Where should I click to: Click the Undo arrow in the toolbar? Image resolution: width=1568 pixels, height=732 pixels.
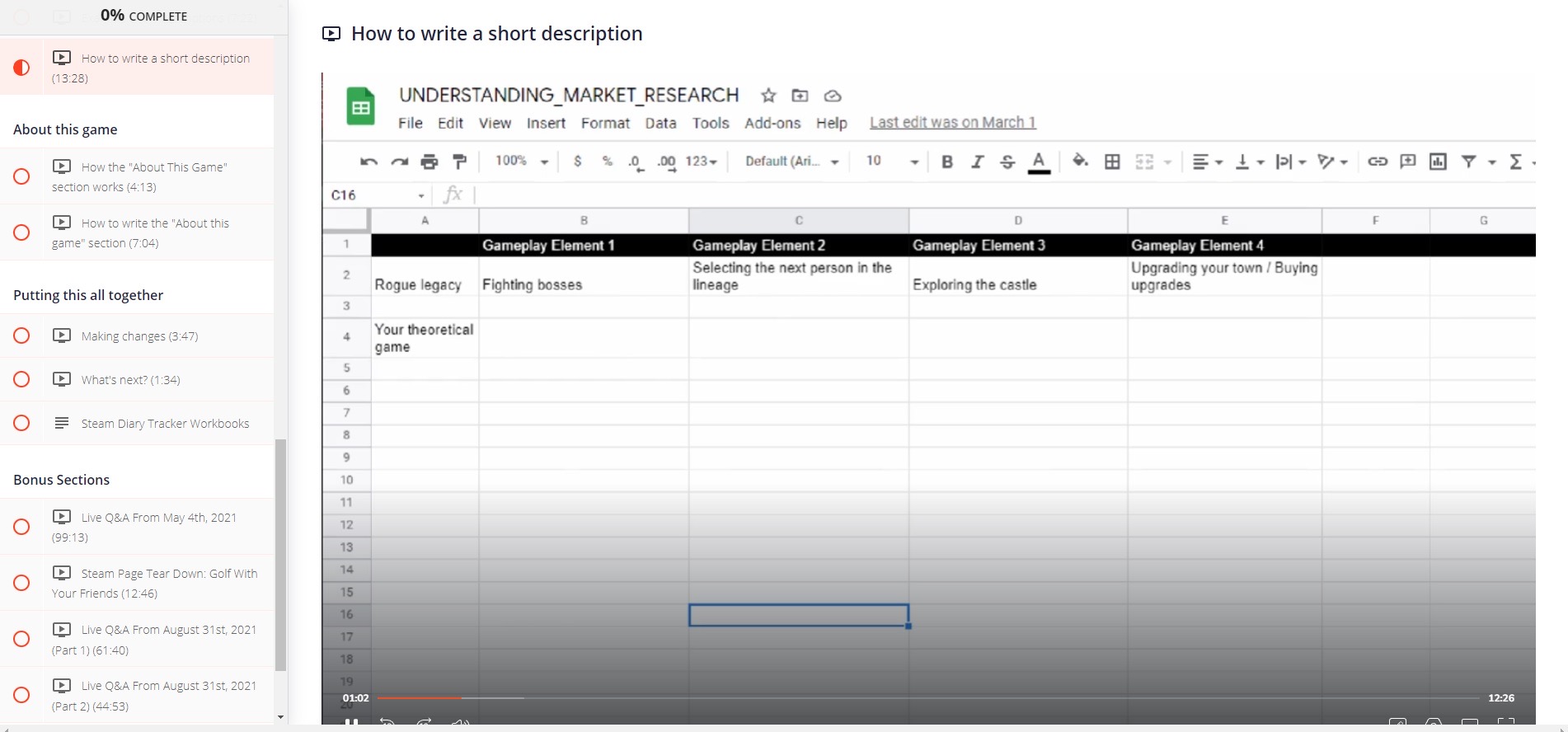pyautogui.click(x=369, y=162)
